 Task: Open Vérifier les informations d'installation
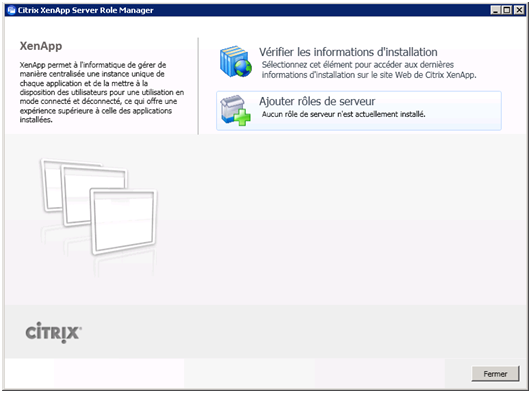pos(348,52)
